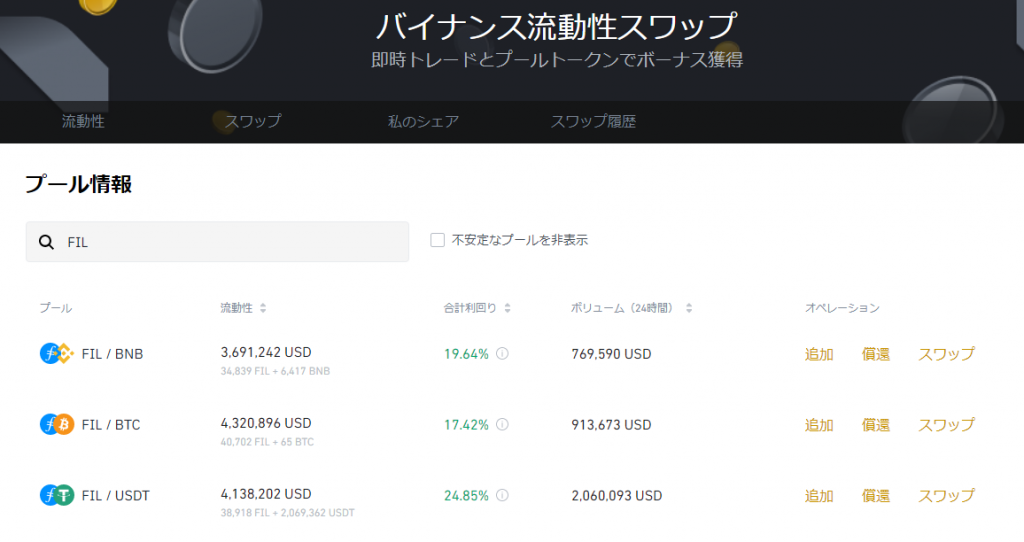The image size is (1024, 542).
Task: Click volume 769,590 USD
Action: [x=611, y=354]
